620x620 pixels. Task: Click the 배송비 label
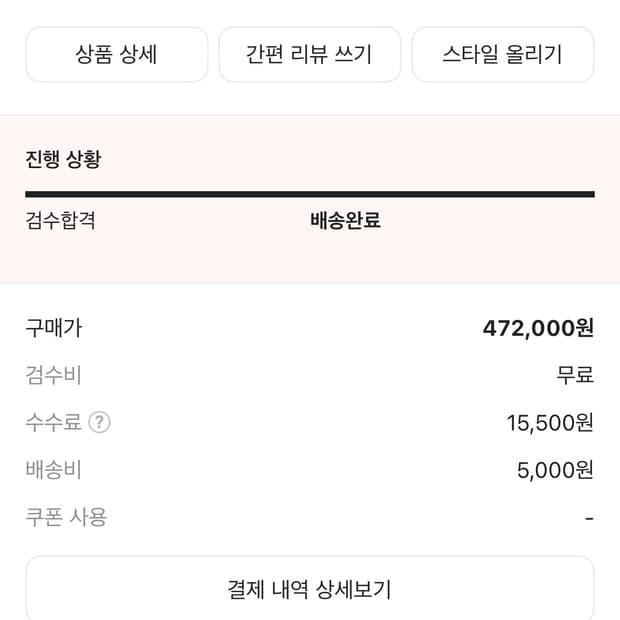54,470
